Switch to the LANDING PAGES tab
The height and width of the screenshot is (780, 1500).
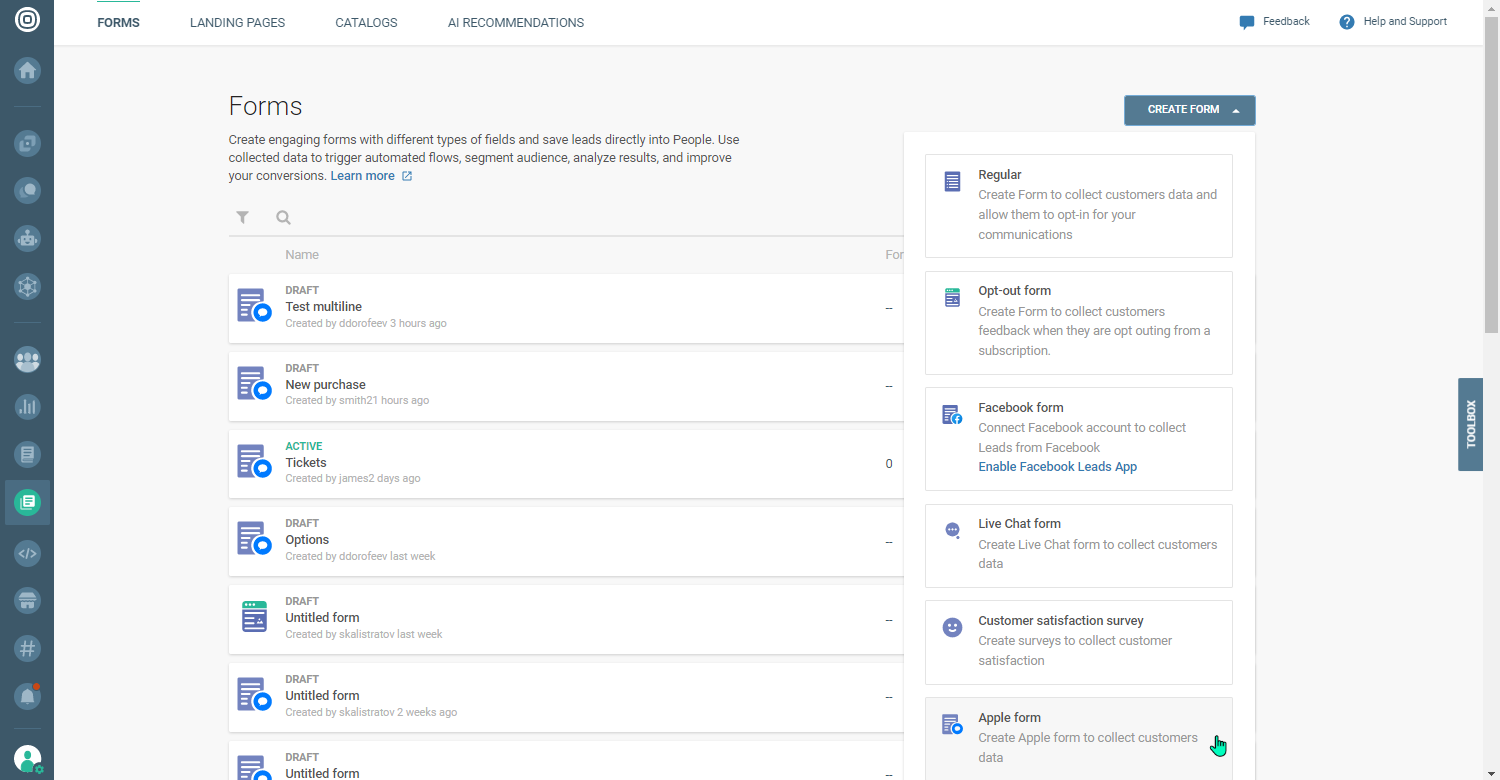click(237, 22)
